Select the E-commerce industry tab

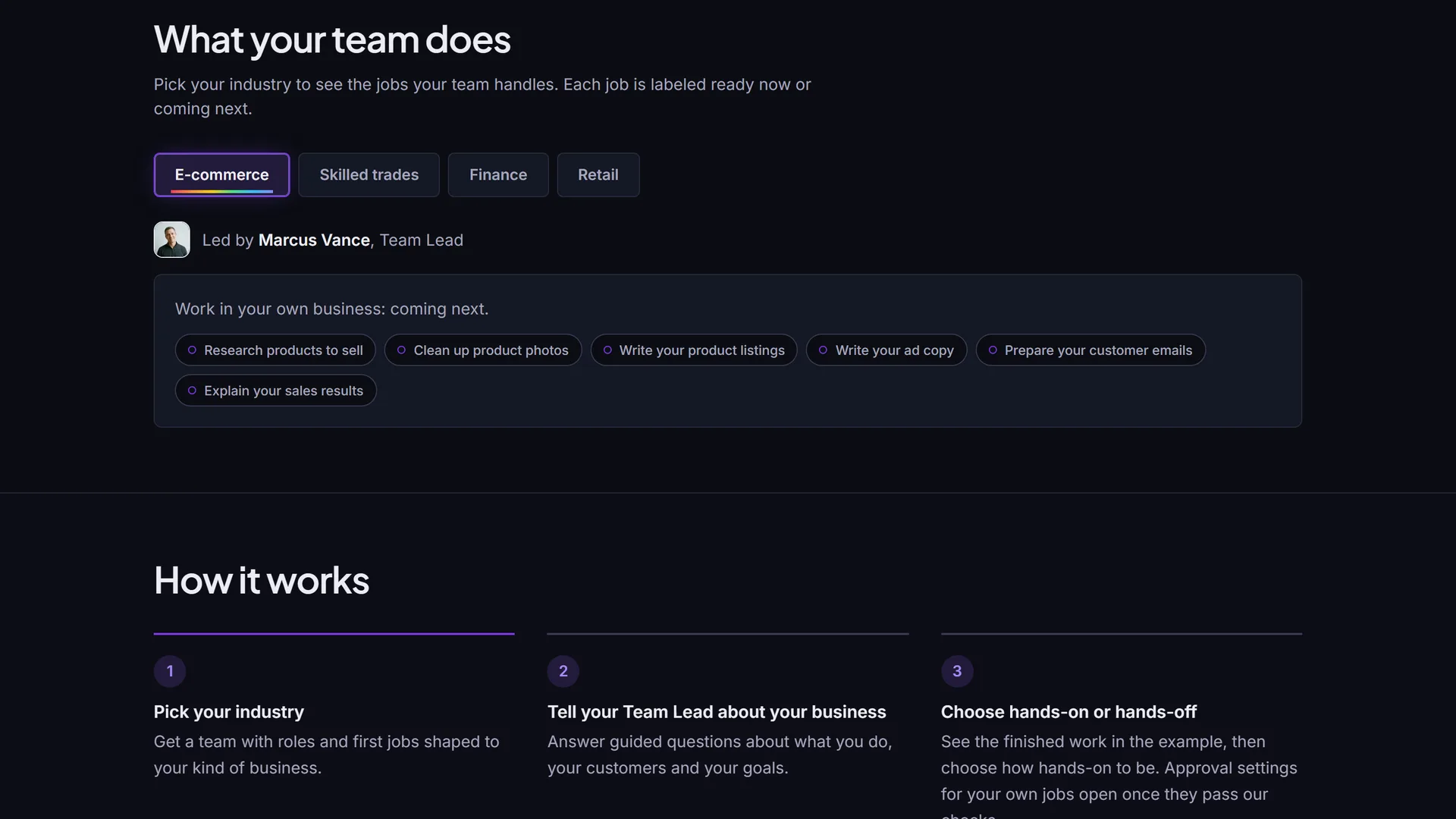(x=221, y=174)
